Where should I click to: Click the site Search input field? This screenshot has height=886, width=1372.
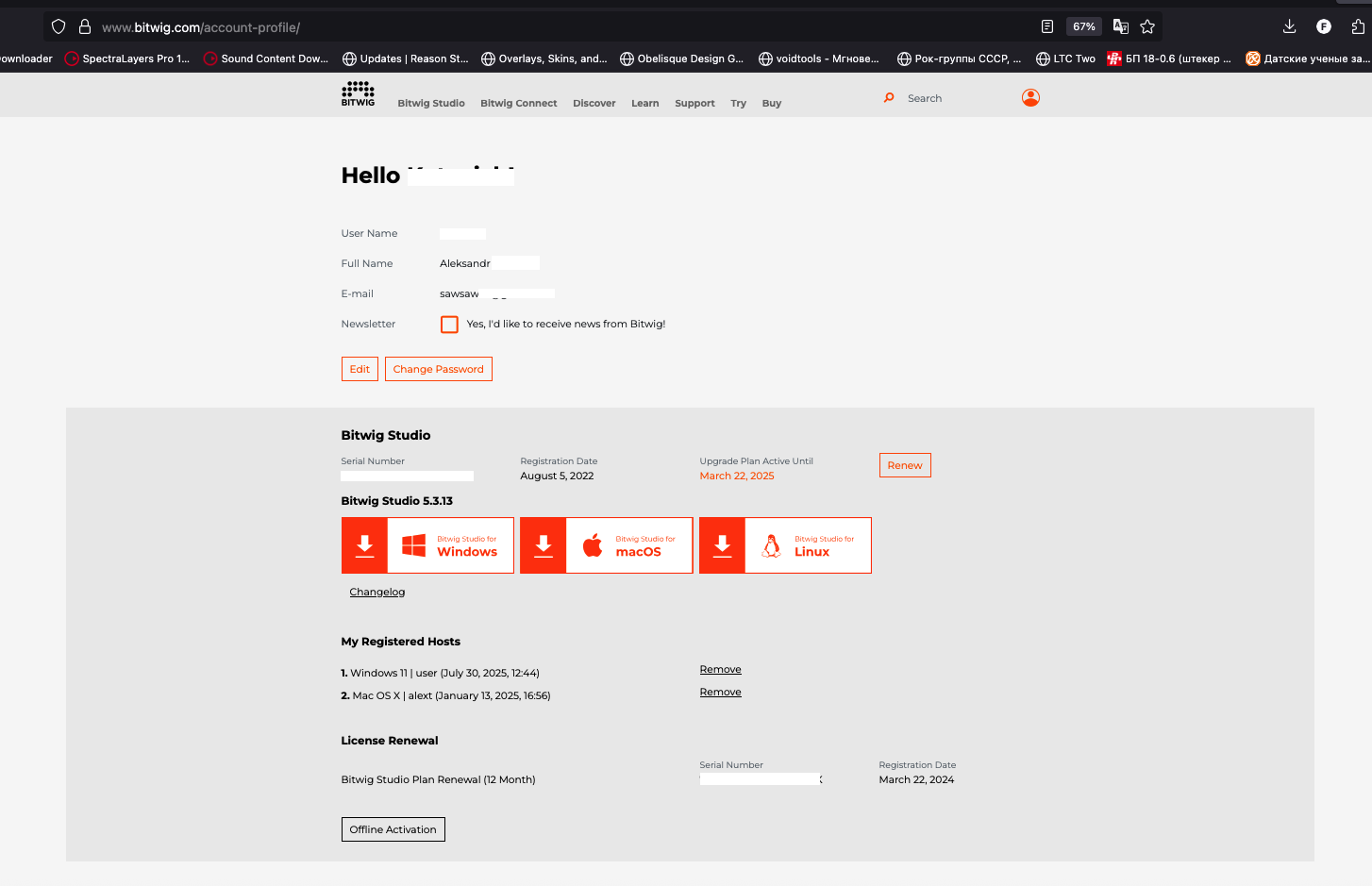pyautogui.click(x=953, y=98)
